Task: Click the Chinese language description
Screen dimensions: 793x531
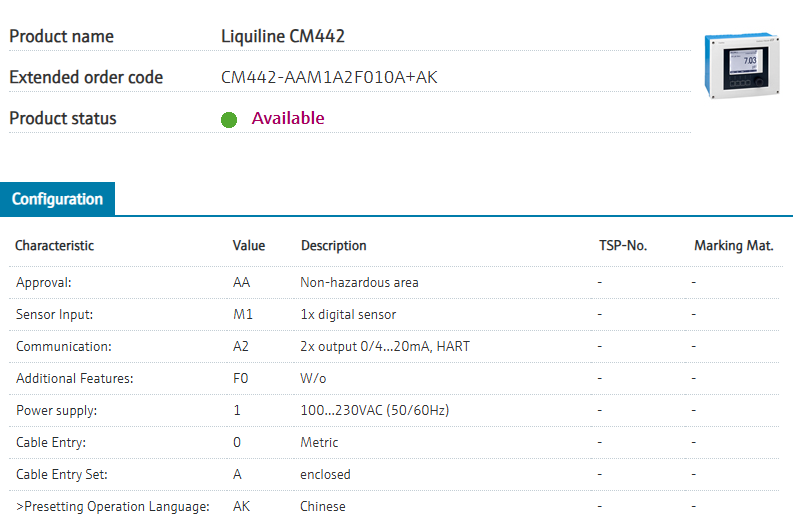Action: tap(323, 506)
